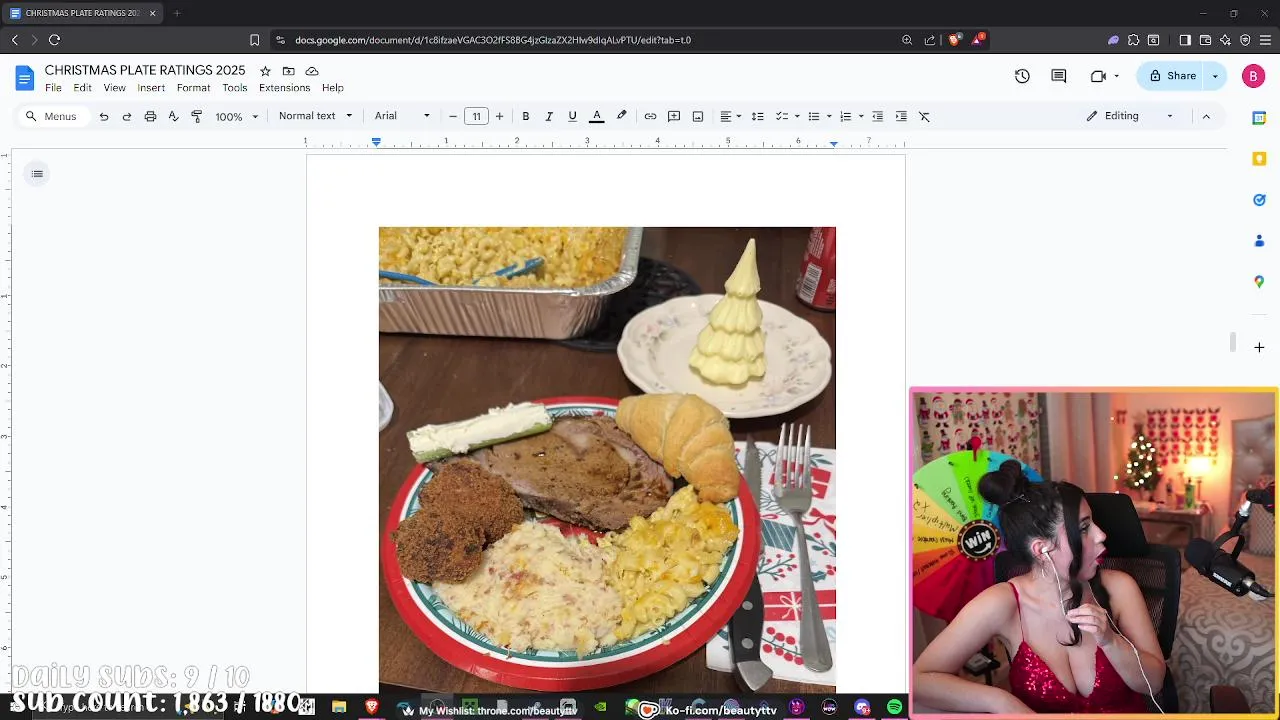Expand the numbered list options dropdown
Screen dimensions: 1280x720
click(860, 116)
